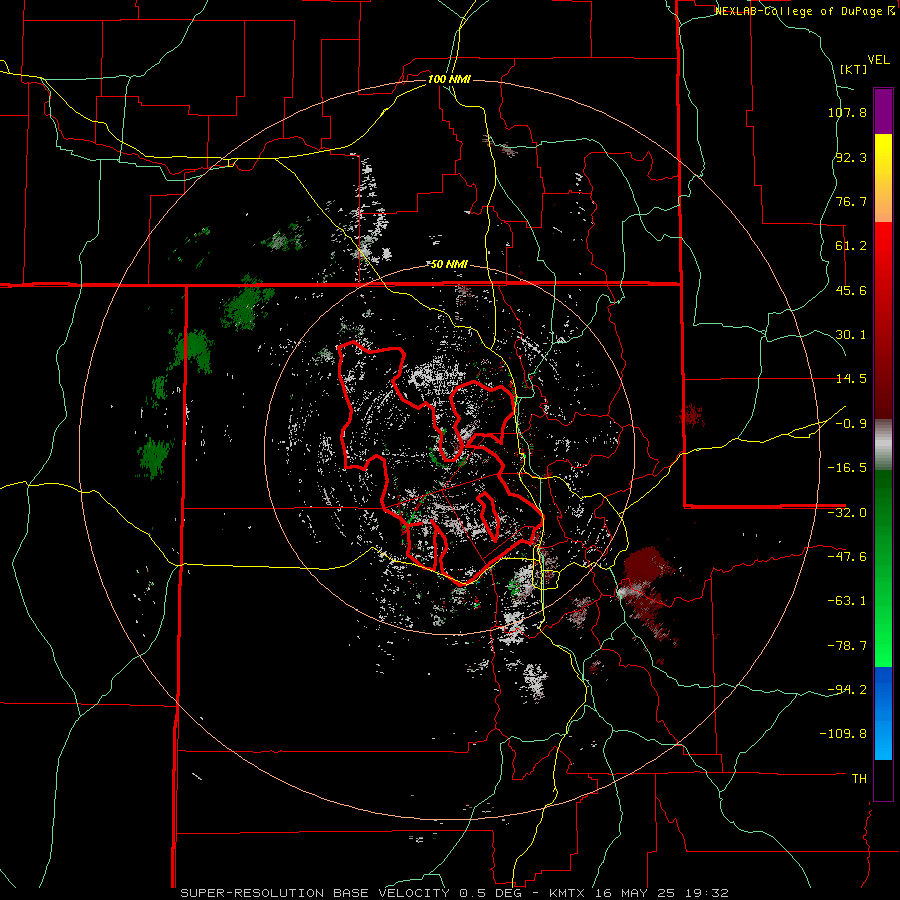Click the -0.9 legend value

tap(851, 424)
